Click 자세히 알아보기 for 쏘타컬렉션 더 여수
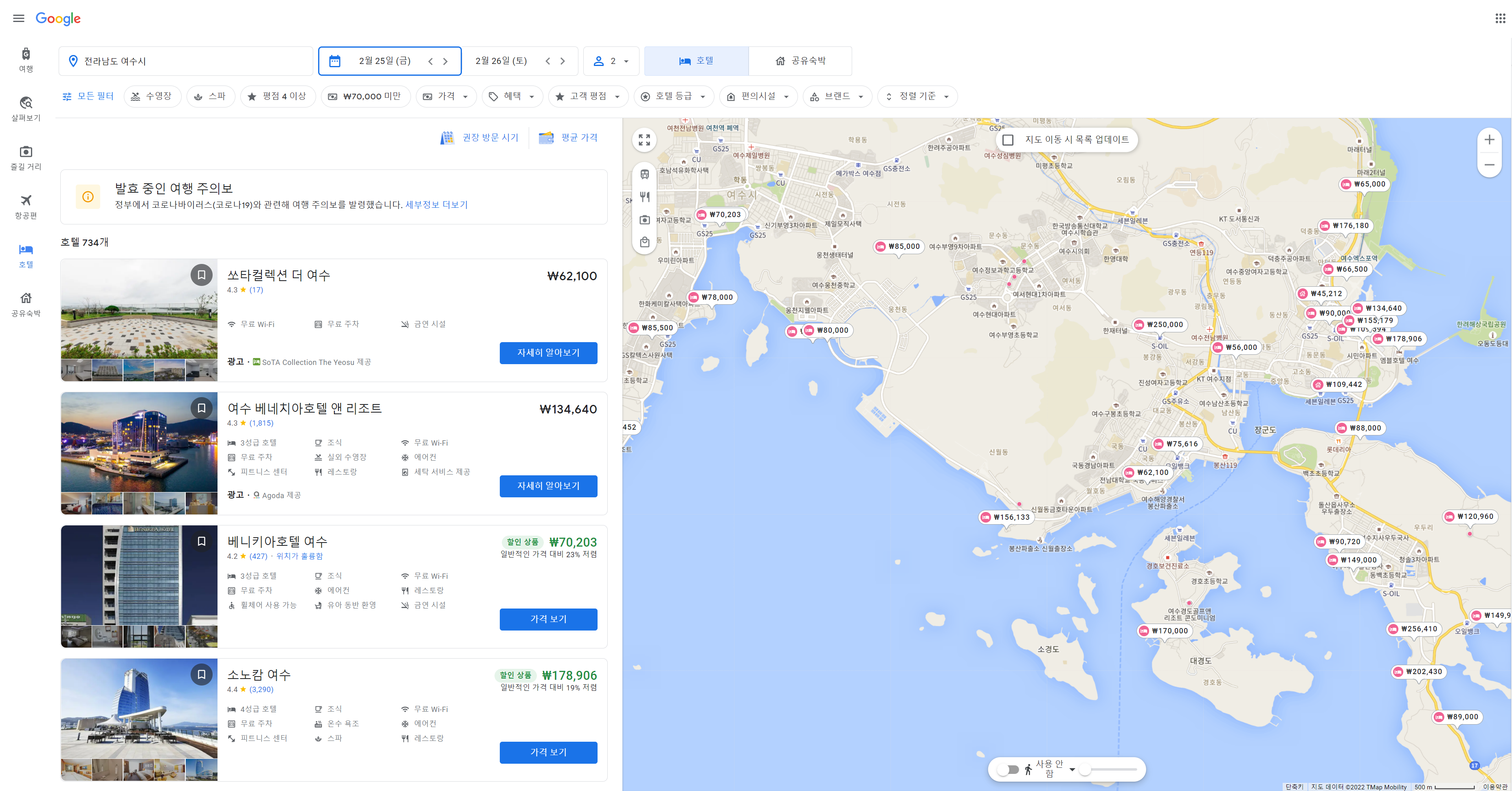This screenshot has width=1512, height=791. [548, 353]
